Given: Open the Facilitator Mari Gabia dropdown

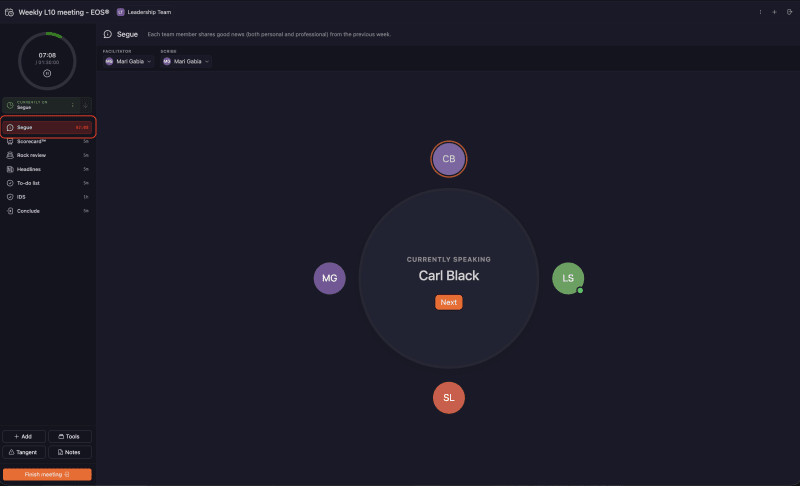Looking at the screenshot, I should (x=128, y=61).
